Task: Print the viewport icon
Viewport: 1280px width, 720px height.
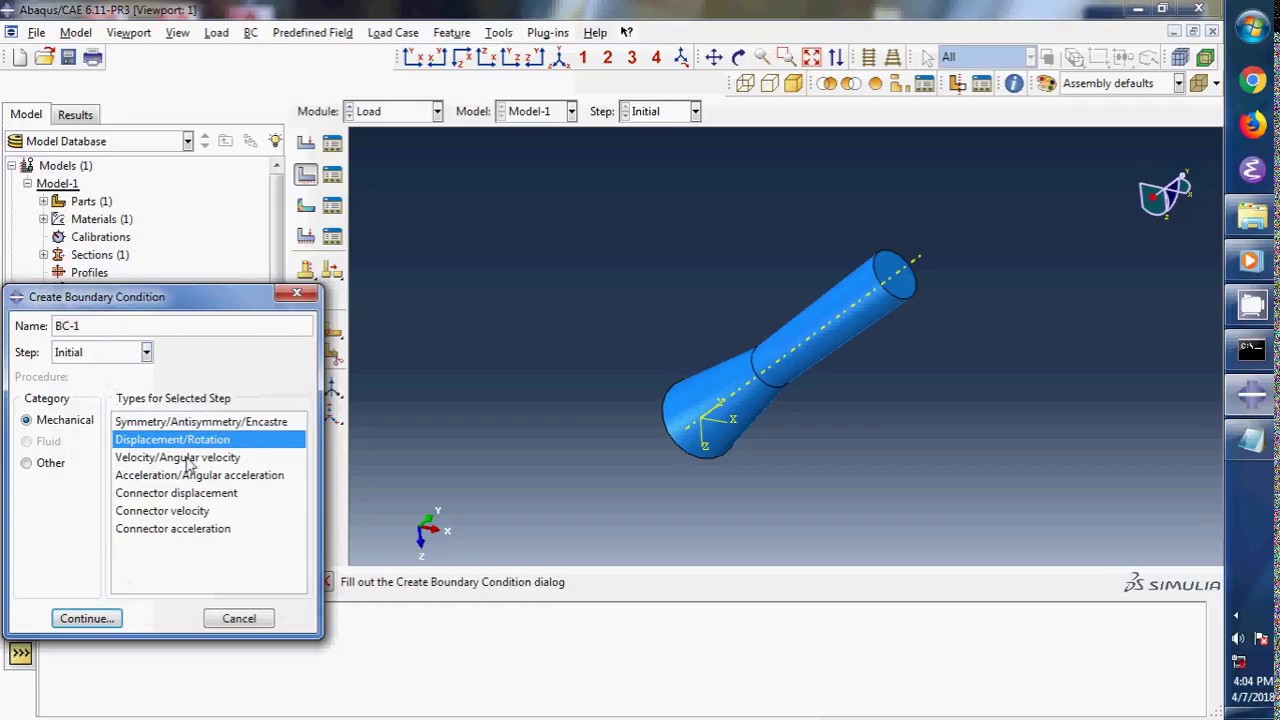Action: click(x=93, y=58)
